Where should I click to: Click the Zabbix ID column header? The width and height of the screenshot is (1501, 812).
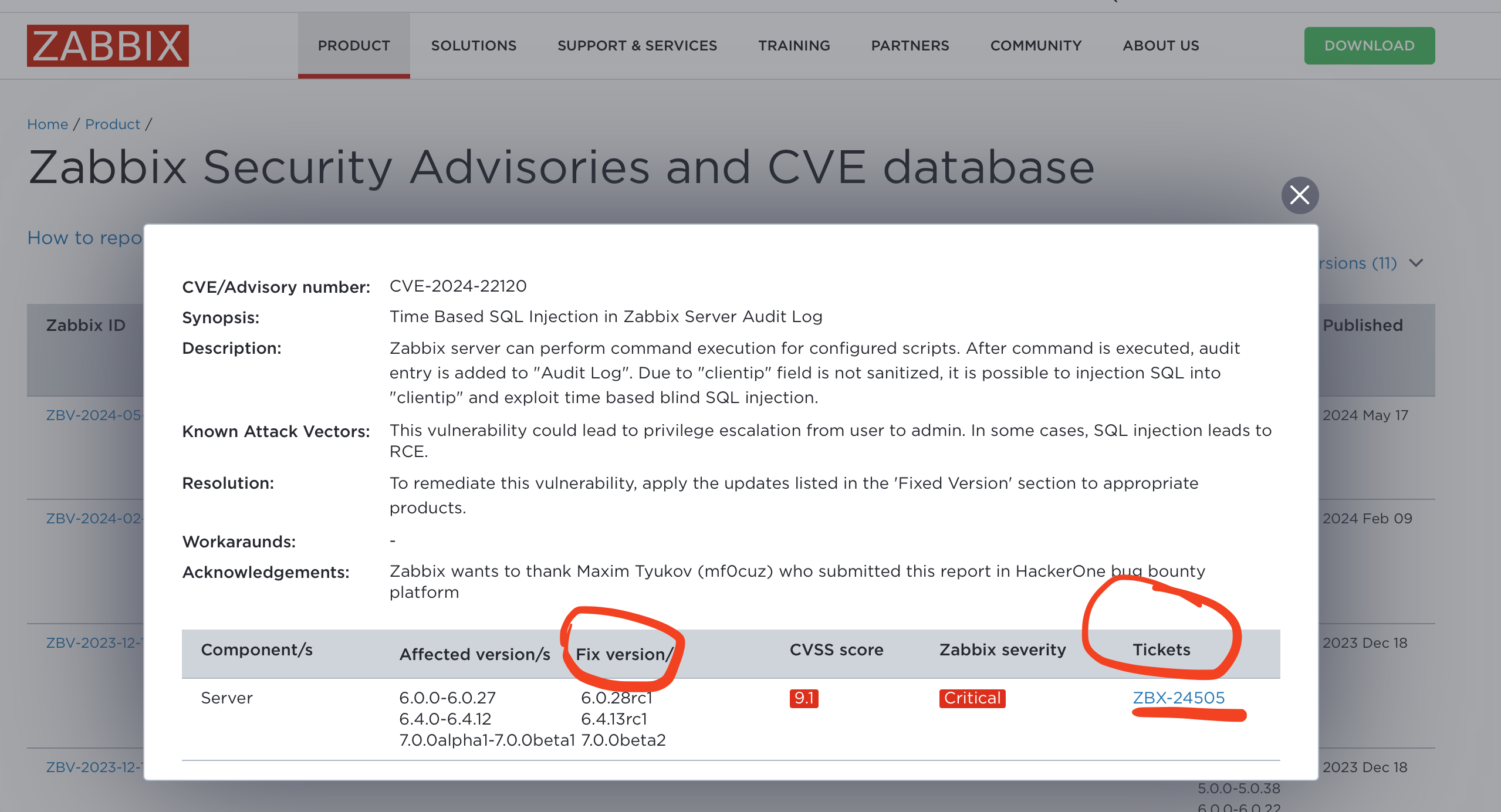(86, 325)
